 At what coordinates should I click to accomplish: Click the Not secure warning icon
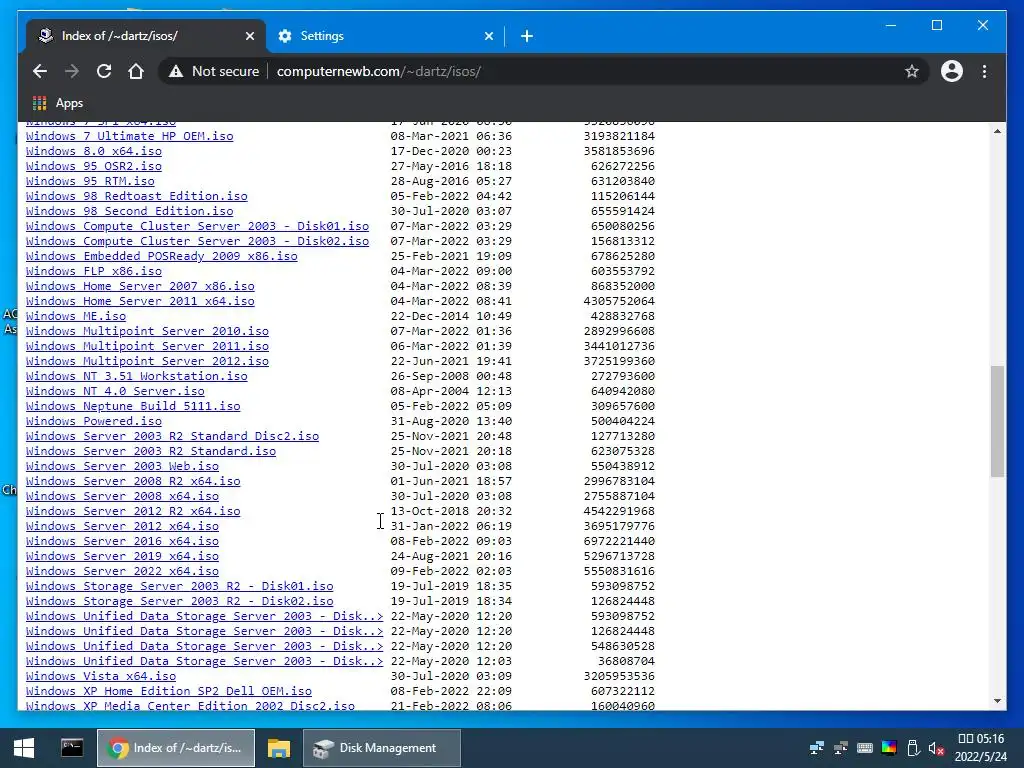coord(176,71)
